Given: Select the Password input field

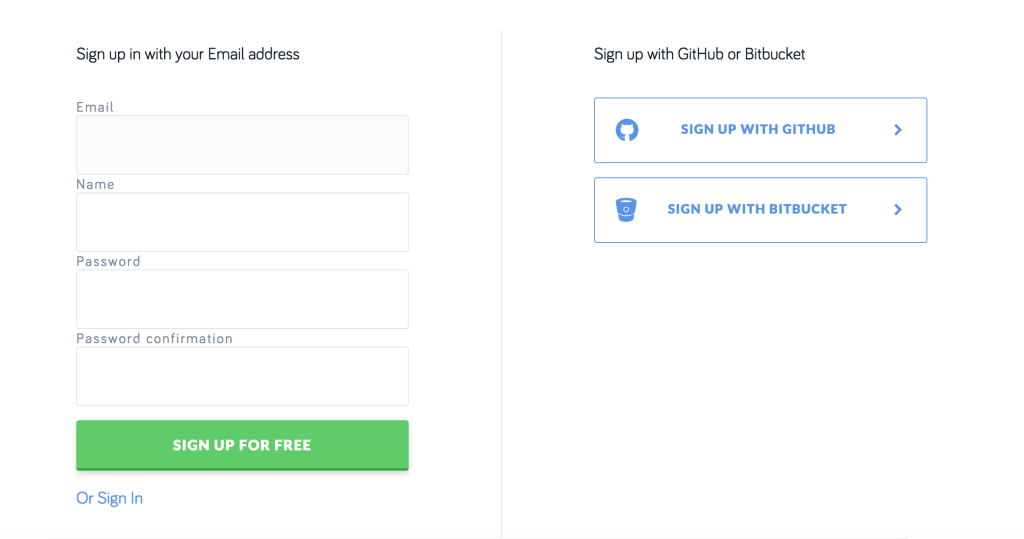Looking at the screenshot, I should point(242,299).
